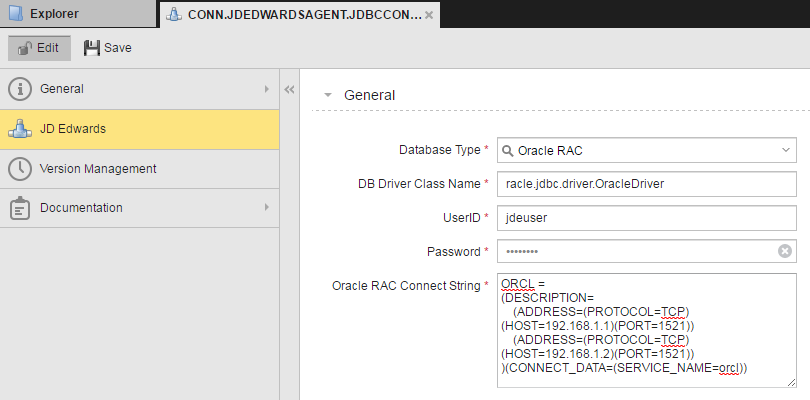Click the Password label

click(x=454, y=252)
